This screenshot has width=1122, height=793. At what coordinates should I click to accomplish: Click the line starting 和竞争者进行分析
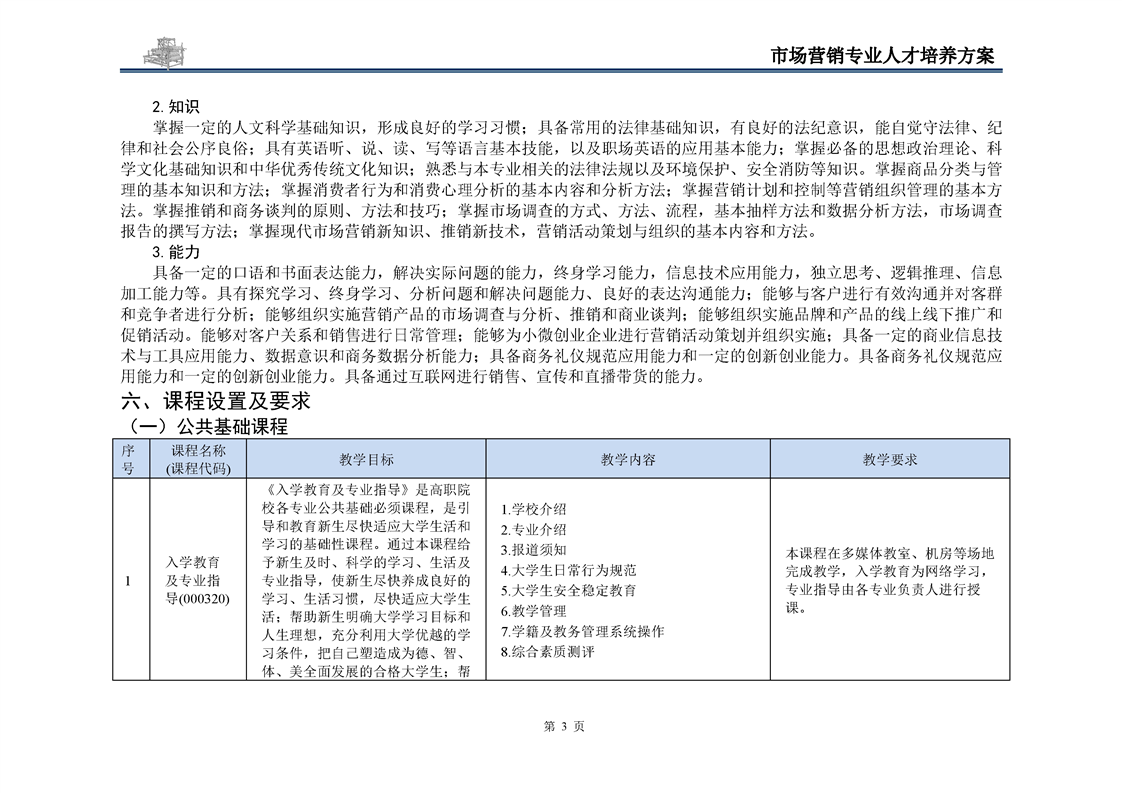(562, 314)
